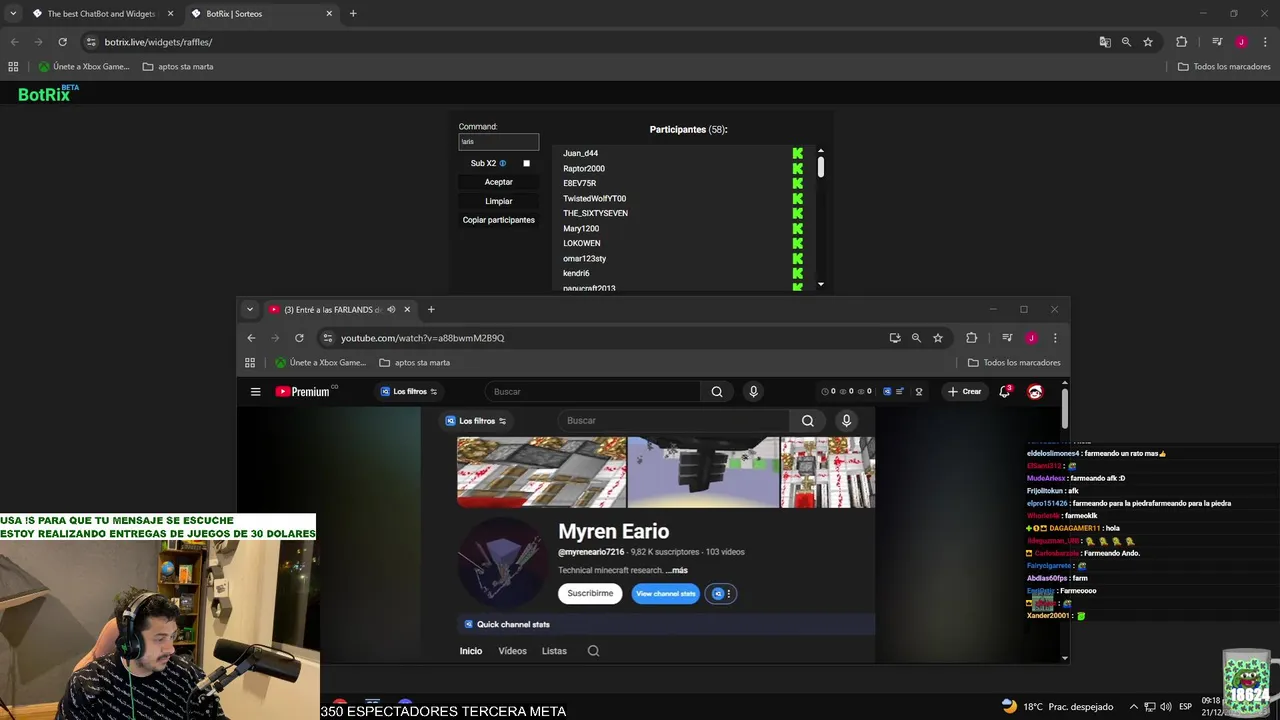Reload the BotRix raffles page
This screenshot has height=720, width=1280.
(x=62, y=42)
